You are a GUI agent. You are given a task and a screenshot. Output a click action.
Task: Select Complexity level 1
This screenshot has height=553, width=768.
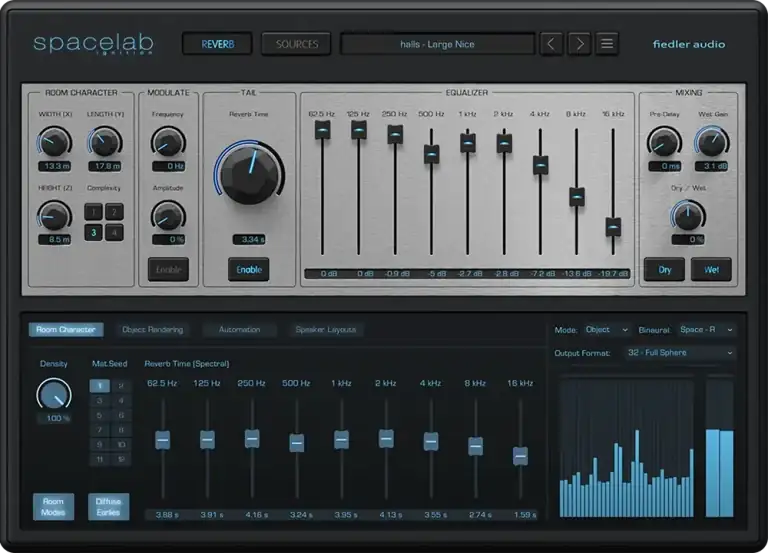94,212
